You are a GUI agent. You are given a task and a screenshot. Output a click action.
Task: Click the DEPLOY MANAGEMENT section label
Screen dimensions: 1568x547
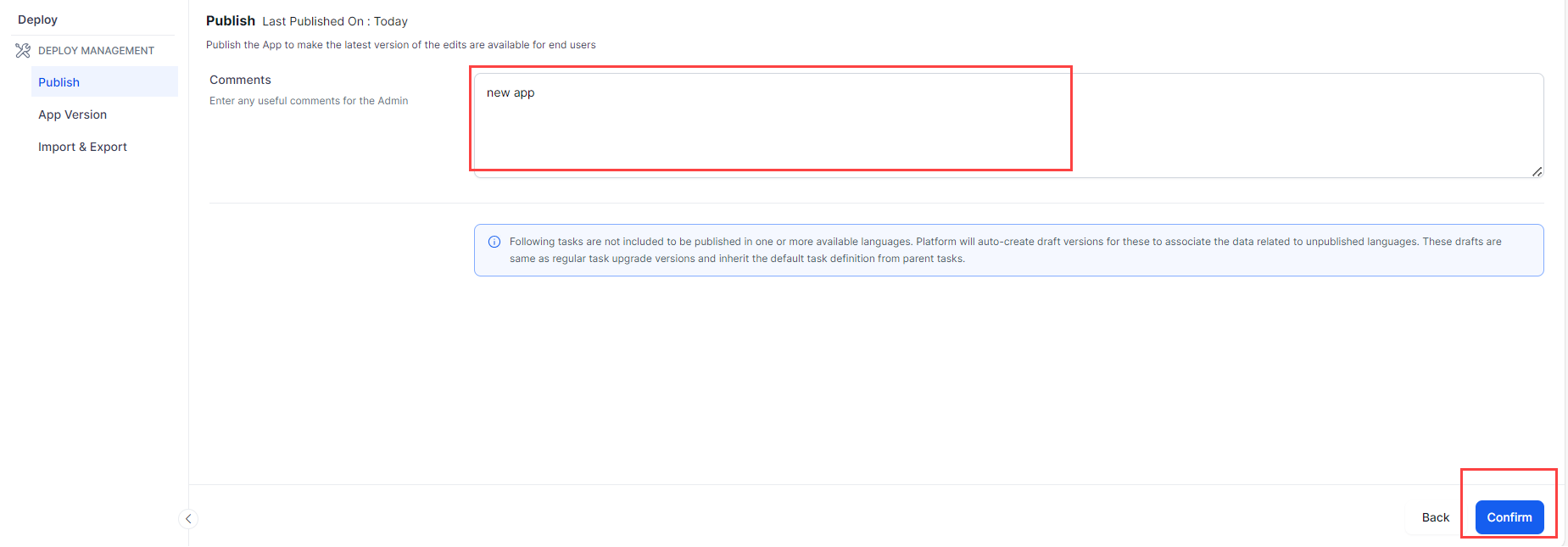tap(96, 51)
